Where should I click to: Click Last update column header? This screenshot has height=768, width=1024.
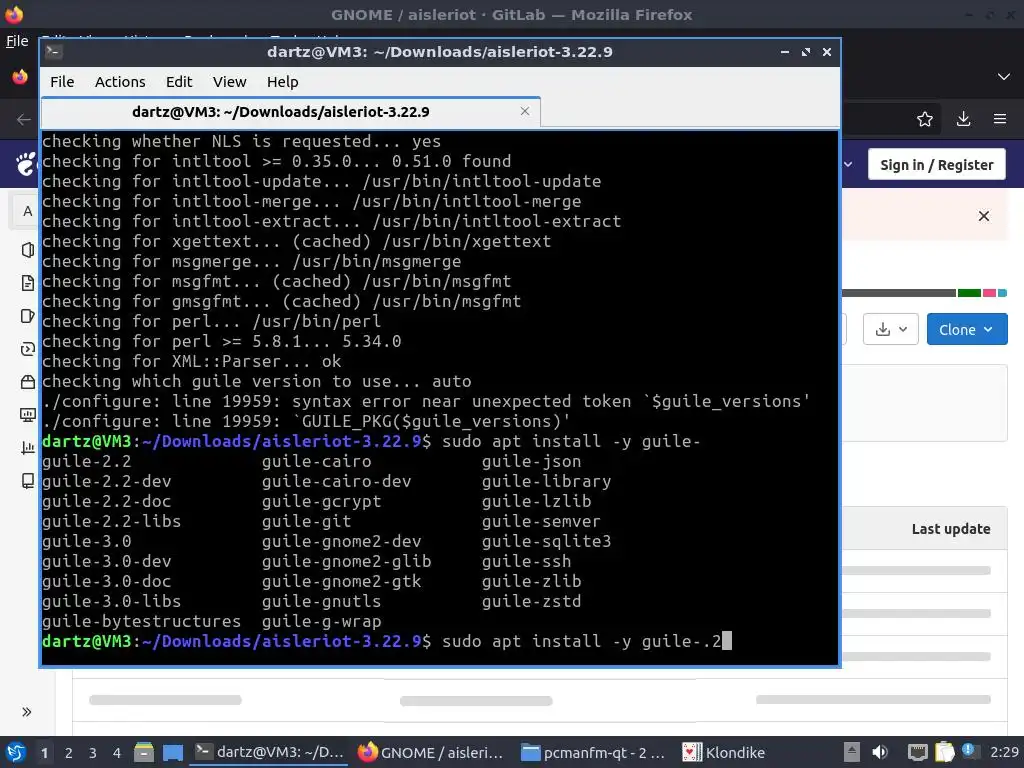point(950,529)
